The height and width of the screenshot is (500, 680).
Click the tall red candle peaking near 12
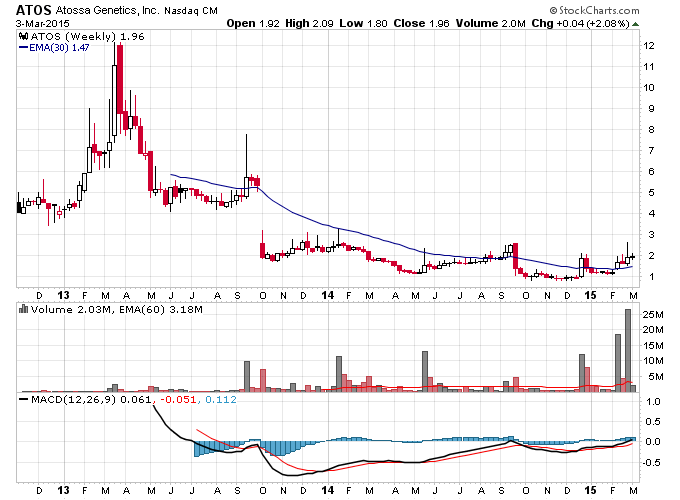coord(120,80)
